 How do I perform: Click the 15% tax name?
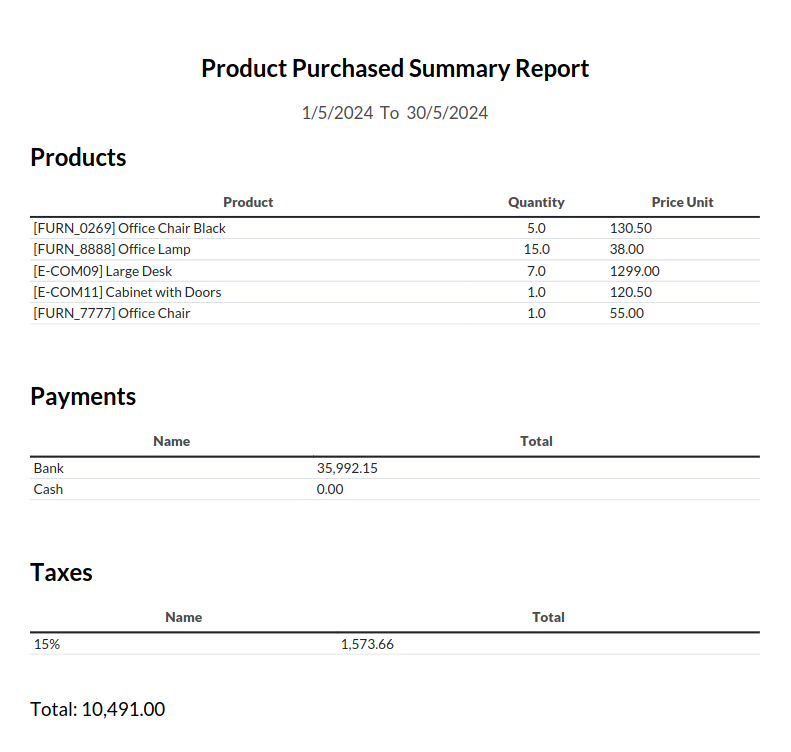[x=47, y=644]
